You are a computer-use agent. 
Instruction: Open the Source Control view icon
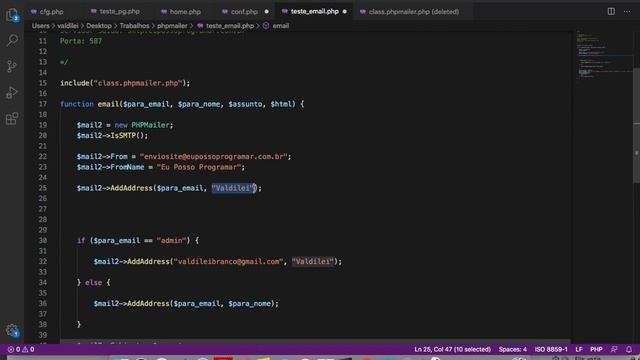[12, 66]
